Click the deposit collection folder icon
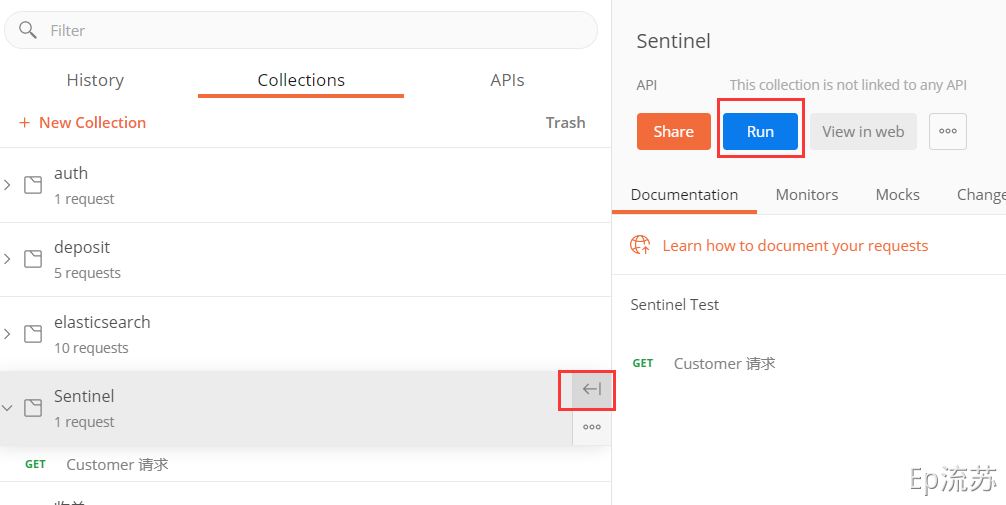 pyautogui.click(x=33, y=259)
